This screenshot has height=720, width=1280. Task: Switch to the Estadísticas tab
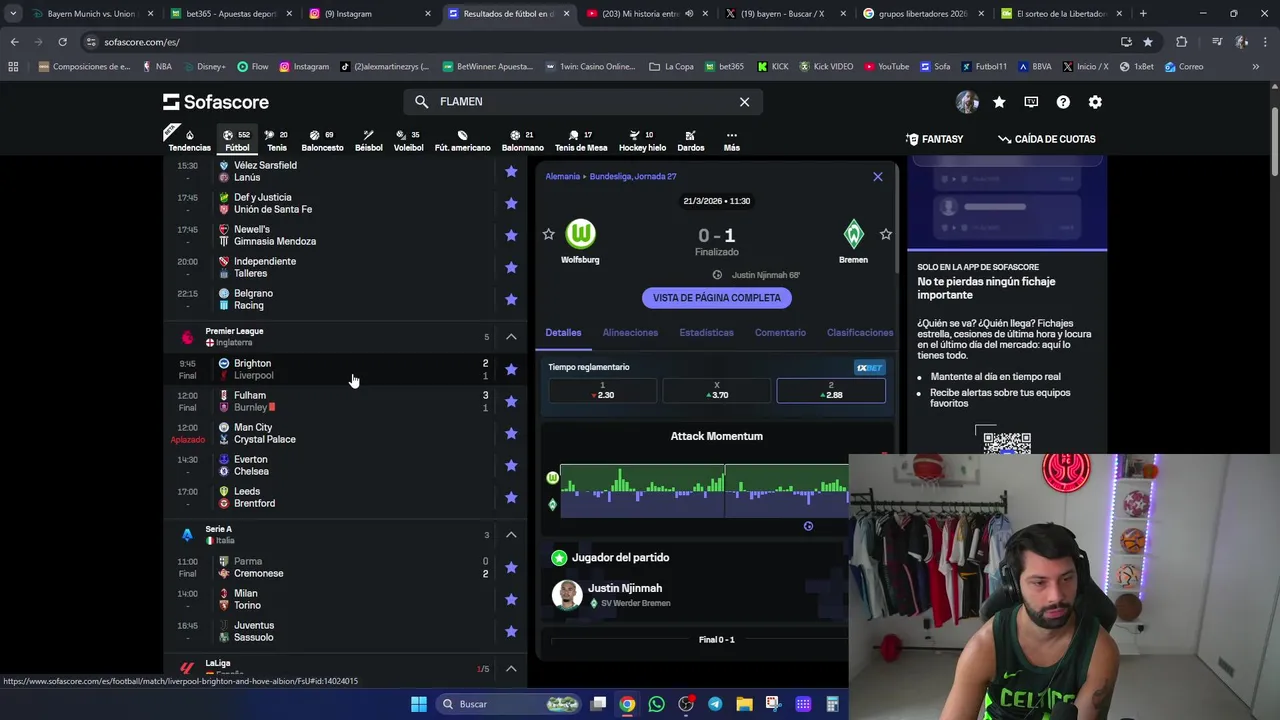point(706,333)
